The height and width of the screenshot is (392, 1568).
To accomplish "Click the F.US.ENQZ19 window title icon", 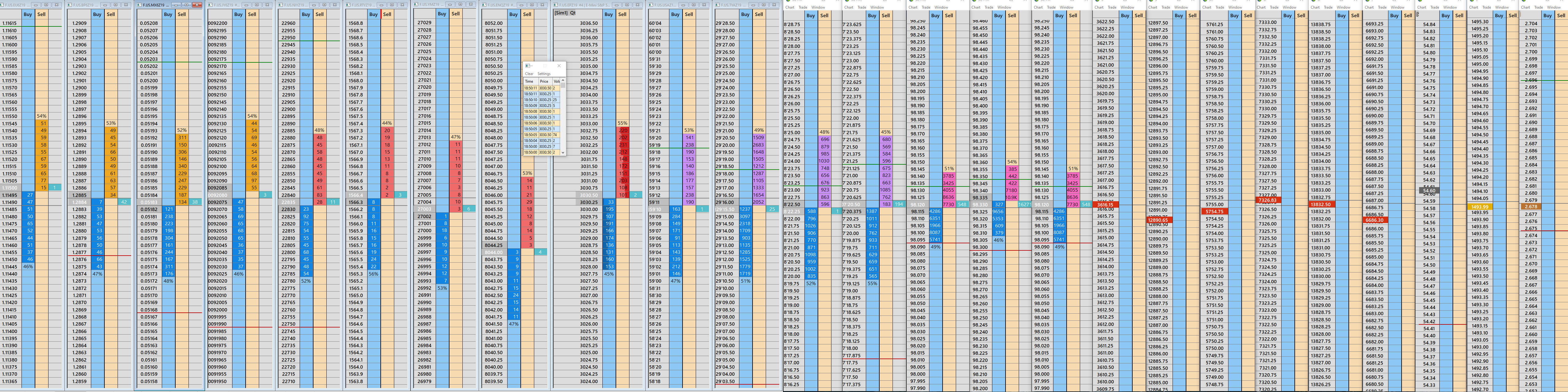I will pyautogui.click(x=484, y=5).
